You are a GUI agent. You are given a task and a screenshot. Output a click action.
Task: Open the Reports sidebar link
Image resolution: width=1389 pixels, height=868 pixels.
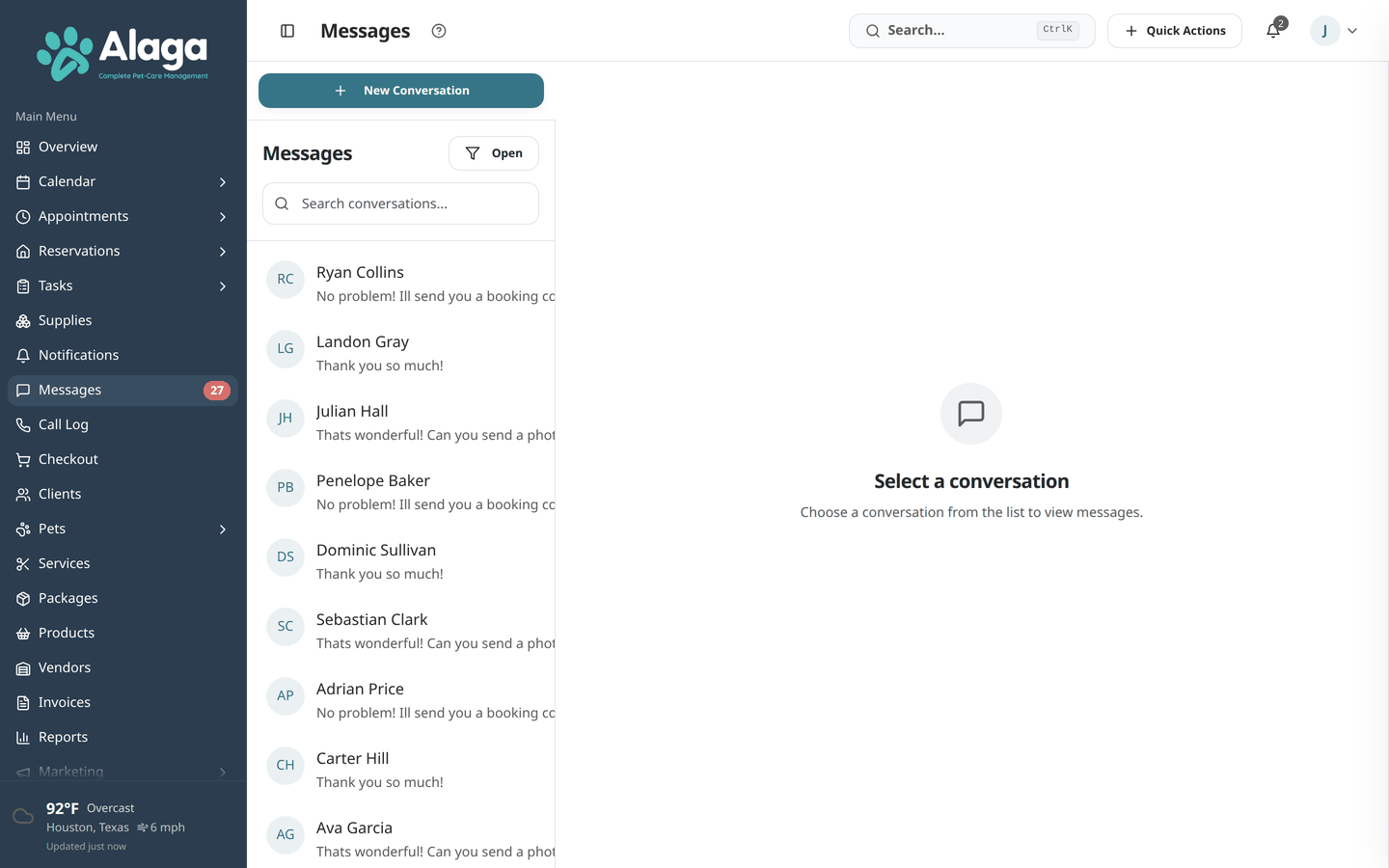[x=123, y=738]
